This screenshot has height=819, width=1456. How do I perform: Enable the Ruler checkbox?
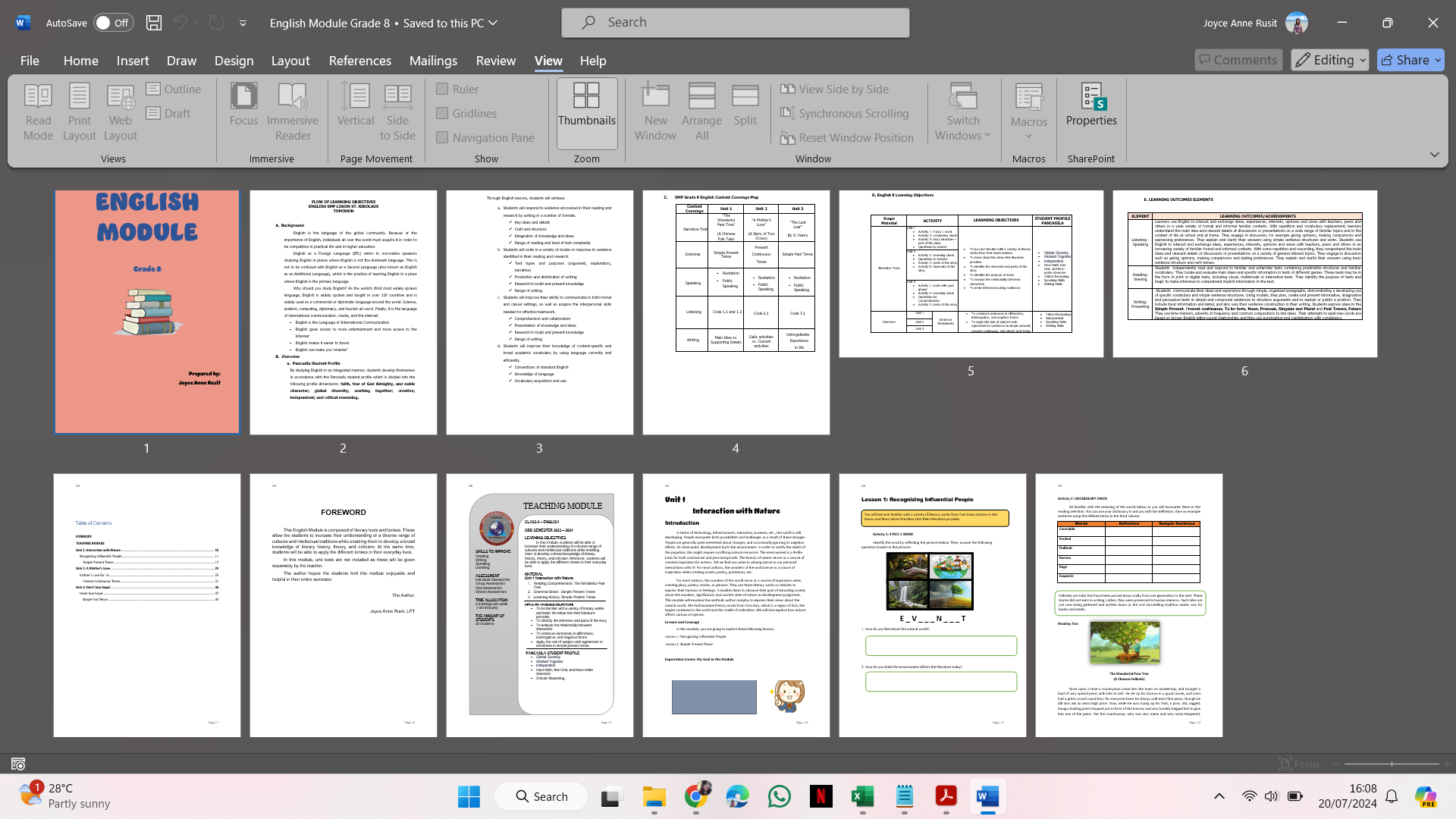tap(442, 89)
